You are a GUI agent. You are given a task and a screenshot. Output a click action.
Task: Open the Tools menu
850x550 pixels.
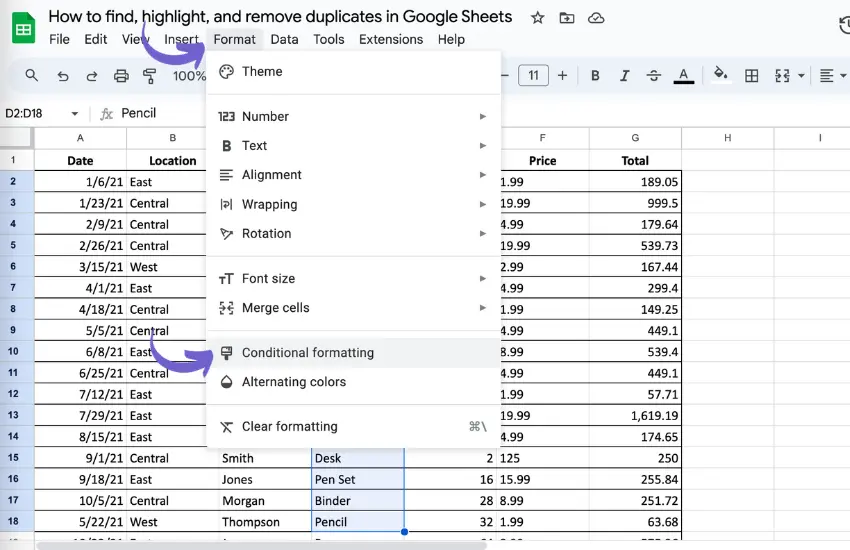point(329,39)
